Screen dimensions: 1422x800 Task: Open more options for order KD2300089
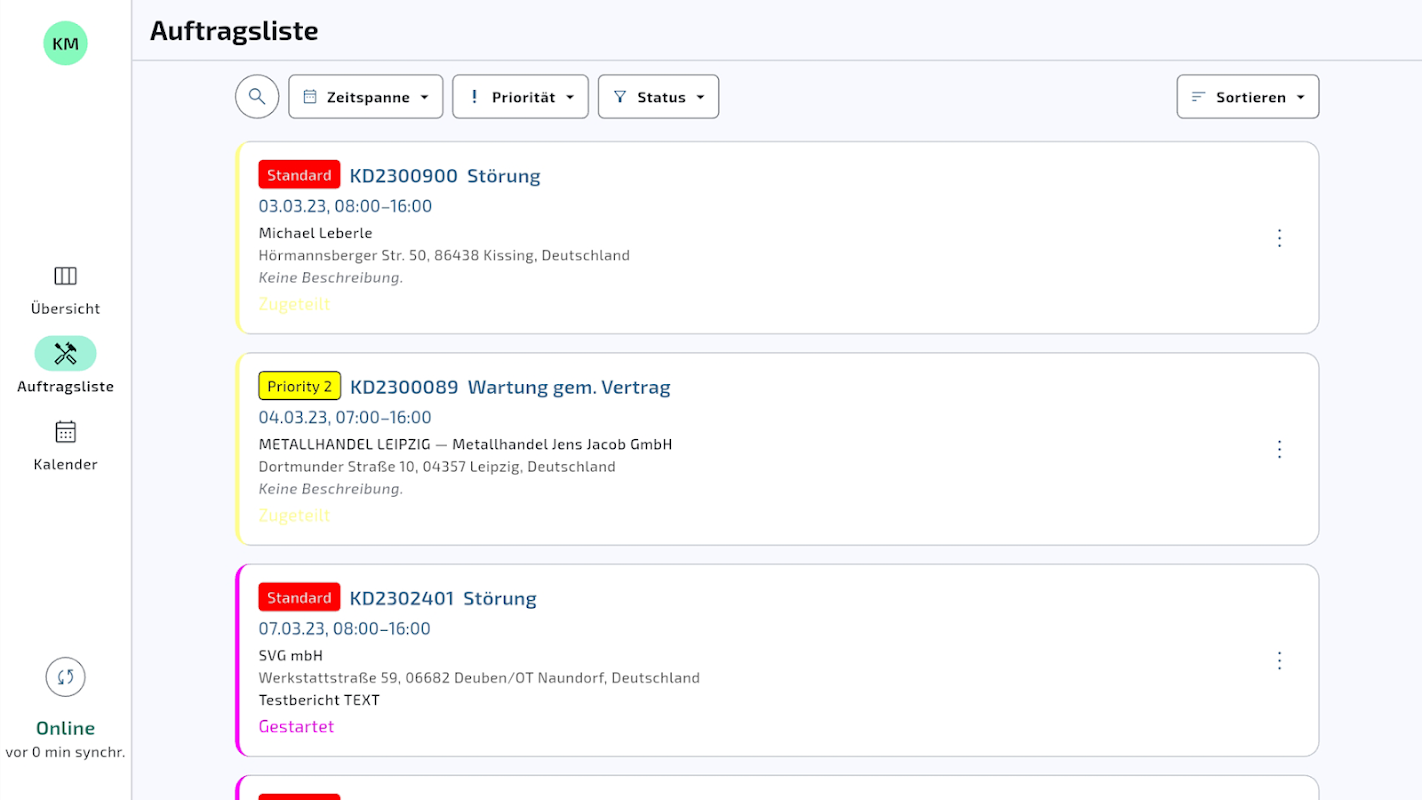click(1279, 449)
